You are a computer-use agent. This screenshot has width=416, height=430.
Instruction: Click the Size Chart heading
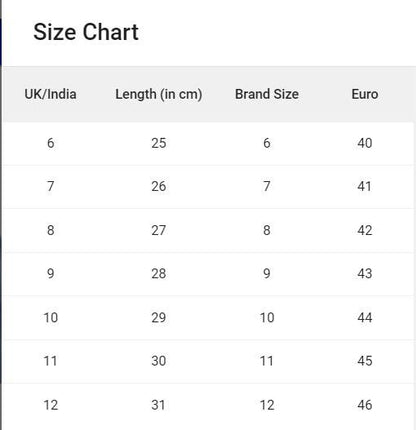click(86, 32)
